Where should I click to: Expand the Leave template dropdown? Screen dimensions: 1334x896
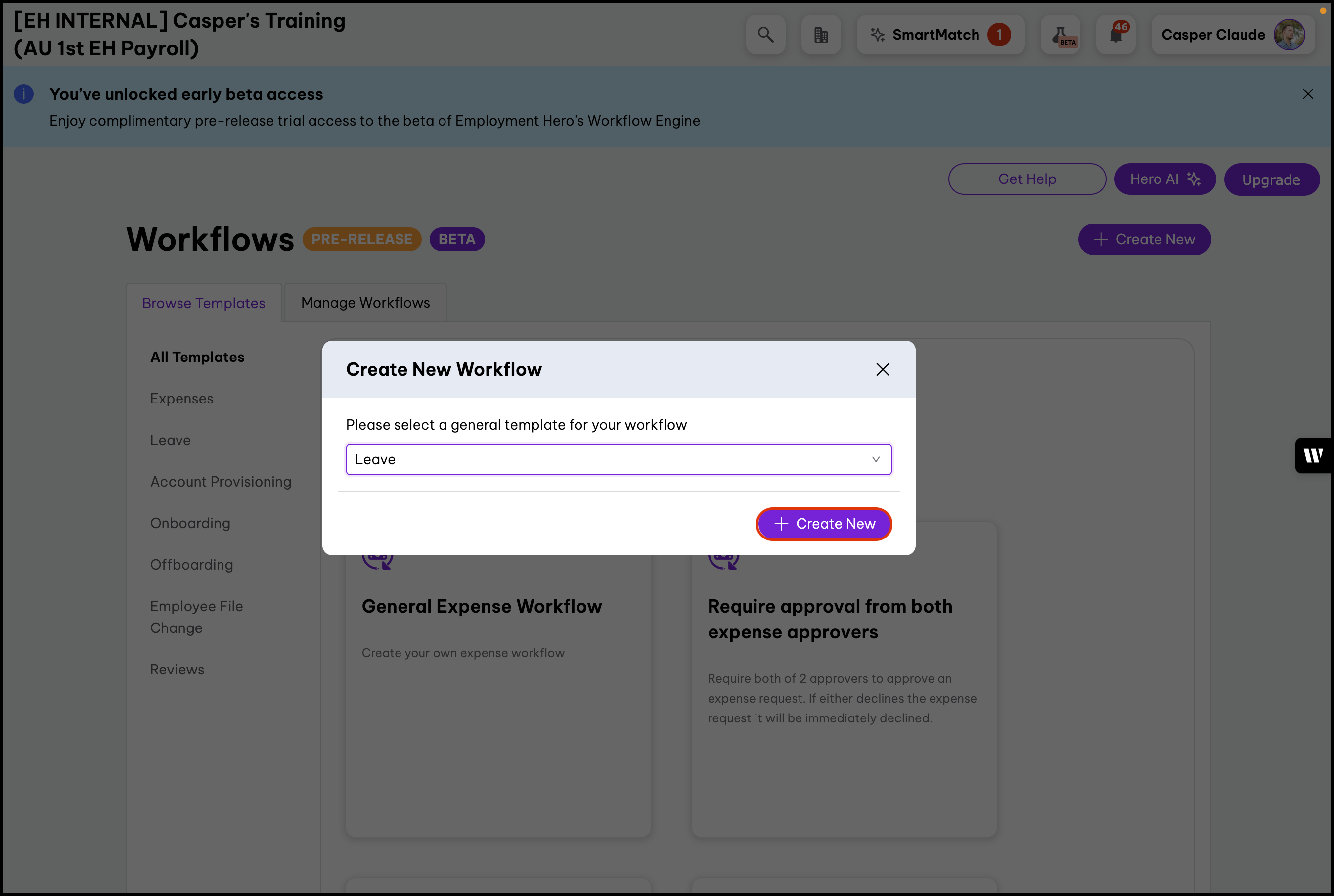(618, 459)
